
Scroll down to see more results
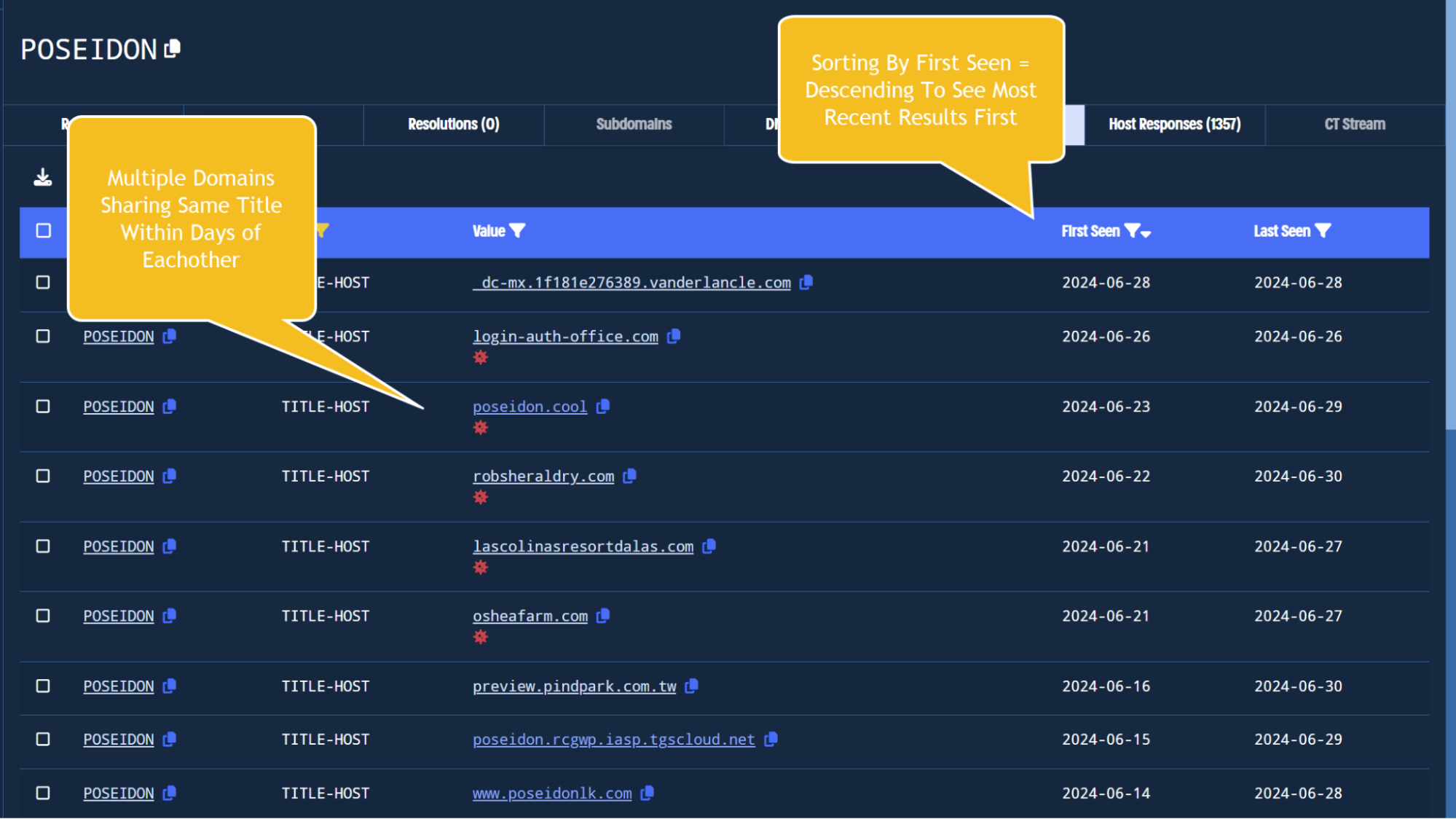(1449, 600)
